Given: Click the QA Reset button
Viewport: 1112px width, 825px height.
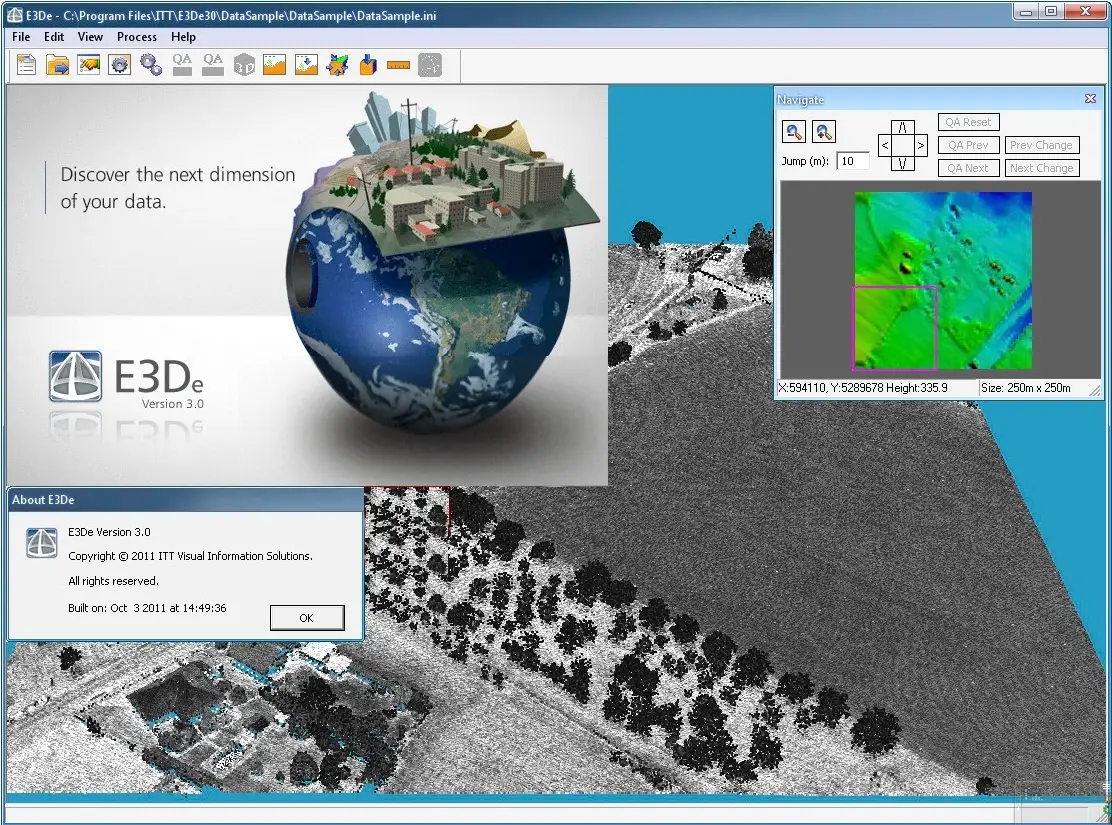Looking at the screenshot, I should click(x=968, y=122).
